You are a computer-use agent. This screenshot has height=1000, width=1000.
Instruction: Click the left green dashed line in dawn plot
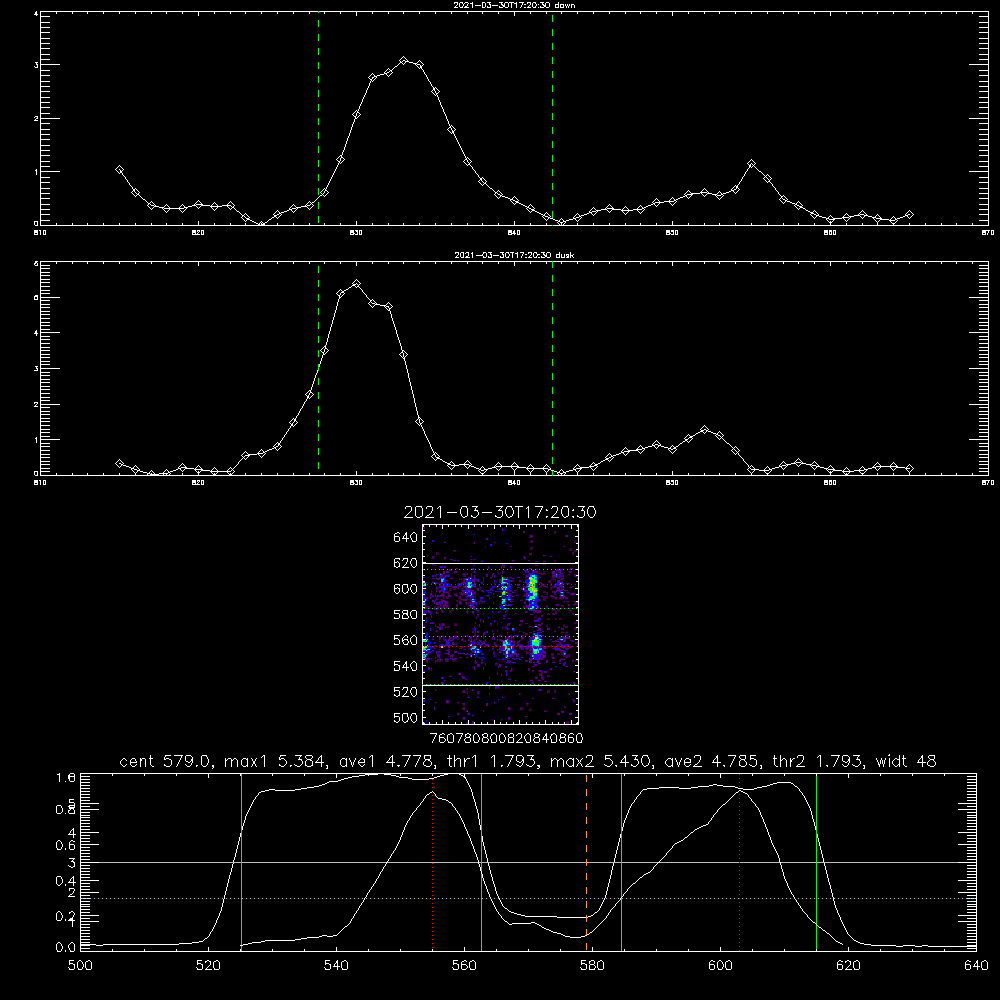[x=318, y=119]
